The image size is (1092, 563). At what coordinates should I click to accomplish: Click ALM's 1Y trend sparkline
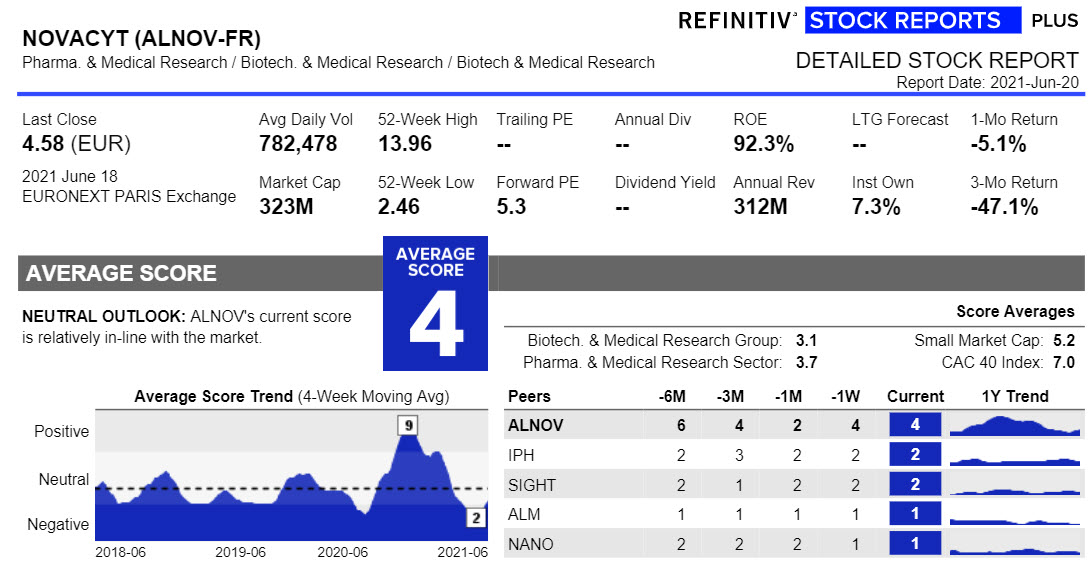tap(1015, 520)
